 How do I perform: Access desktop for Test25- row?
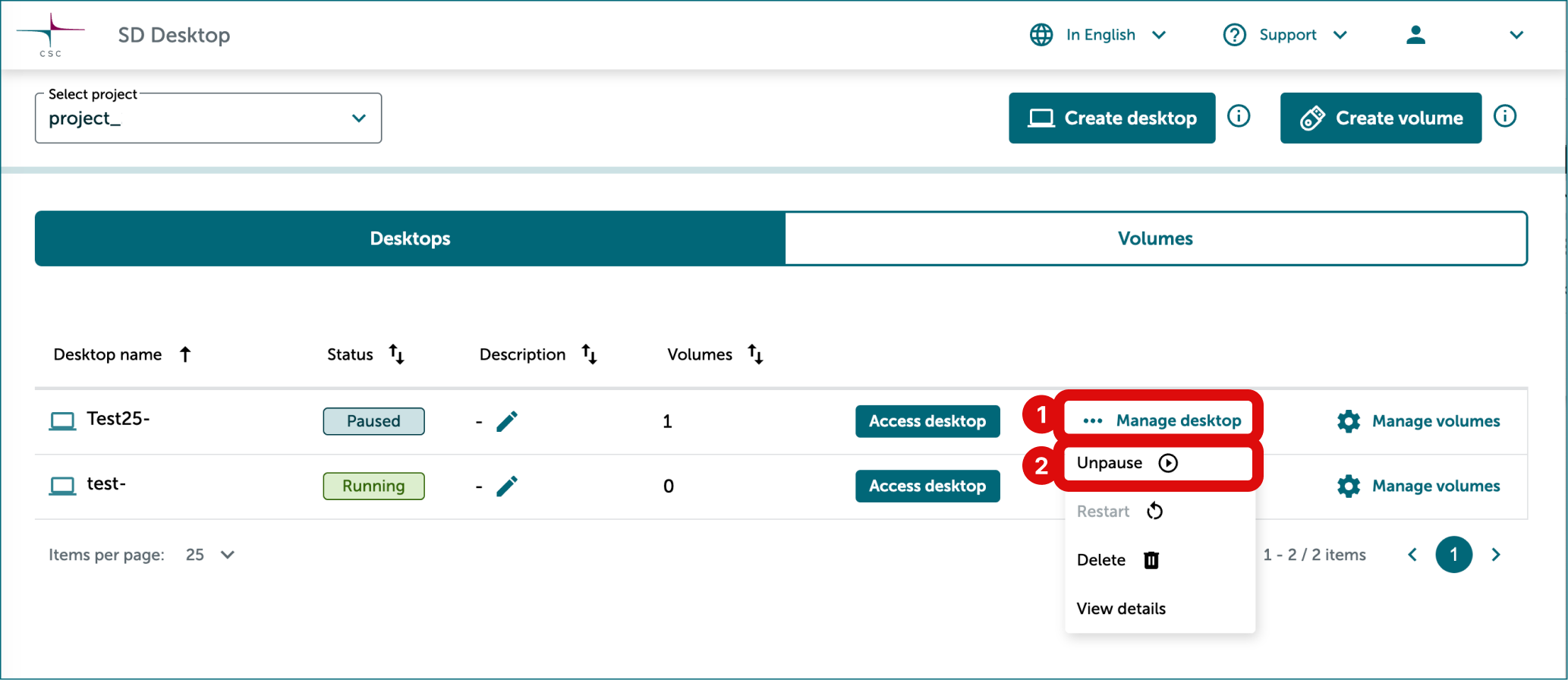point(927,421)
